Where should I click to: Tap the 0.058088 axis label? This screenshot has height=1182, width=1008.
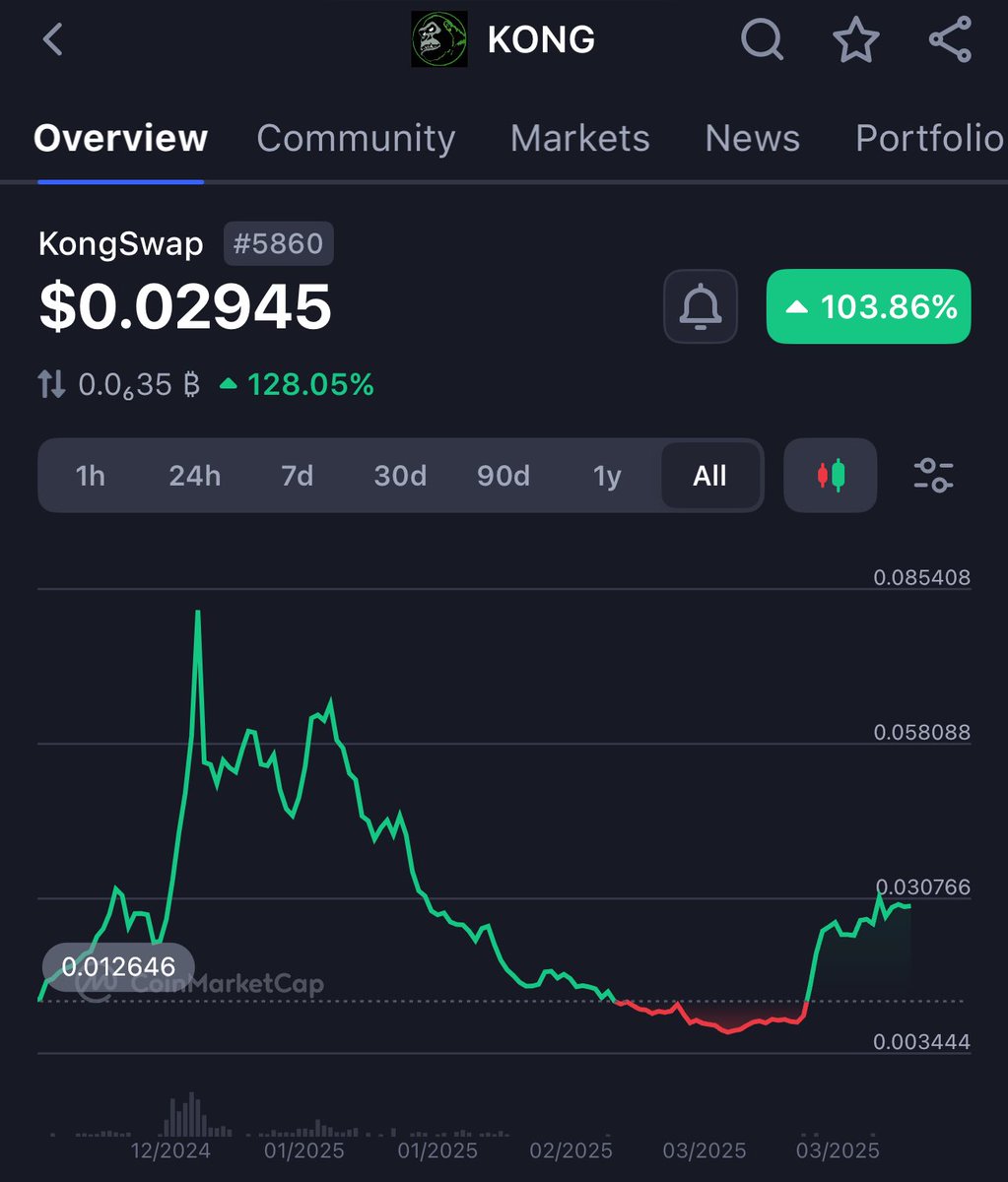pos(921,732)
